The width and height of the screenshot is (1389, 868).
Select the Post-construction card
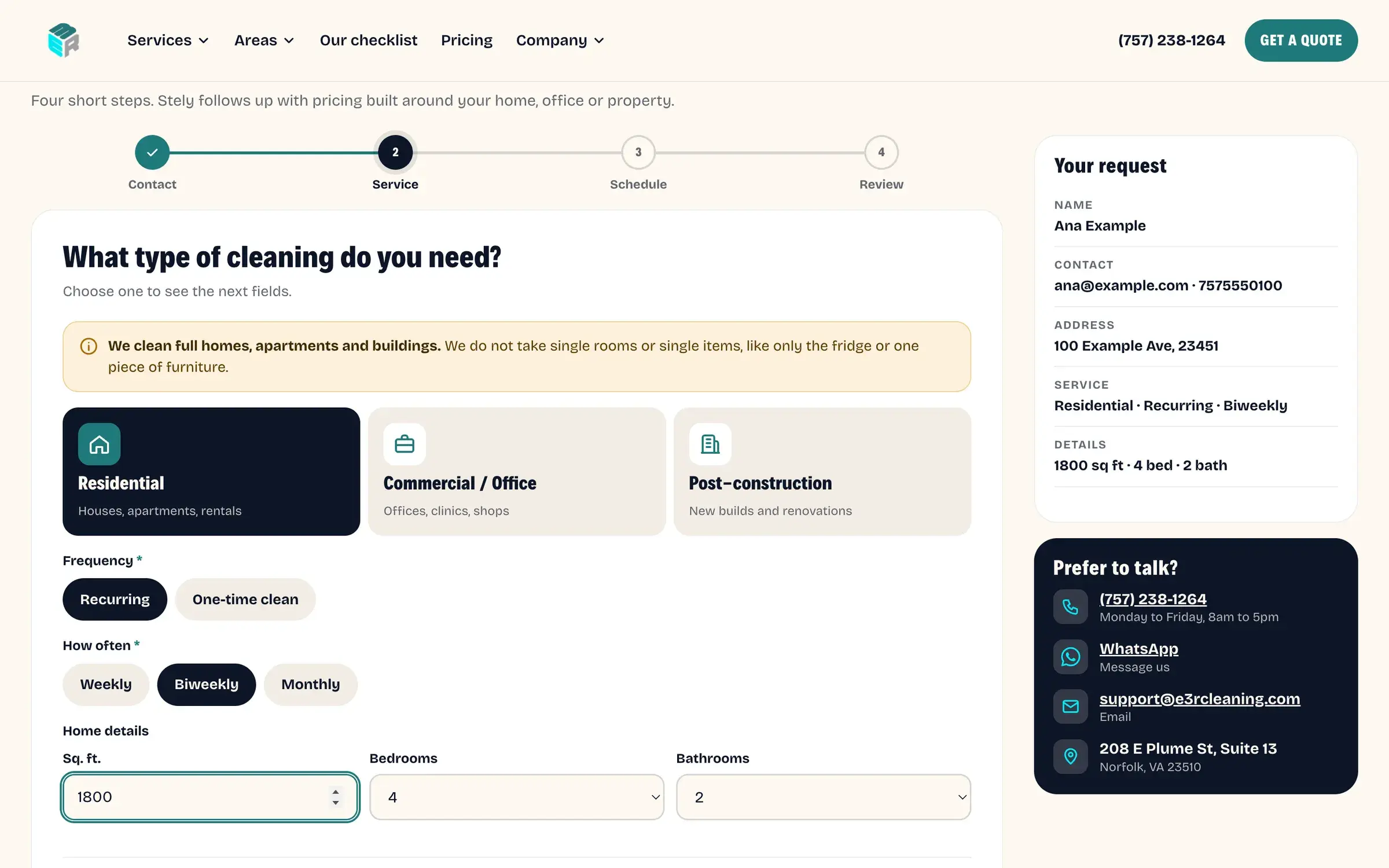(822, 471)
